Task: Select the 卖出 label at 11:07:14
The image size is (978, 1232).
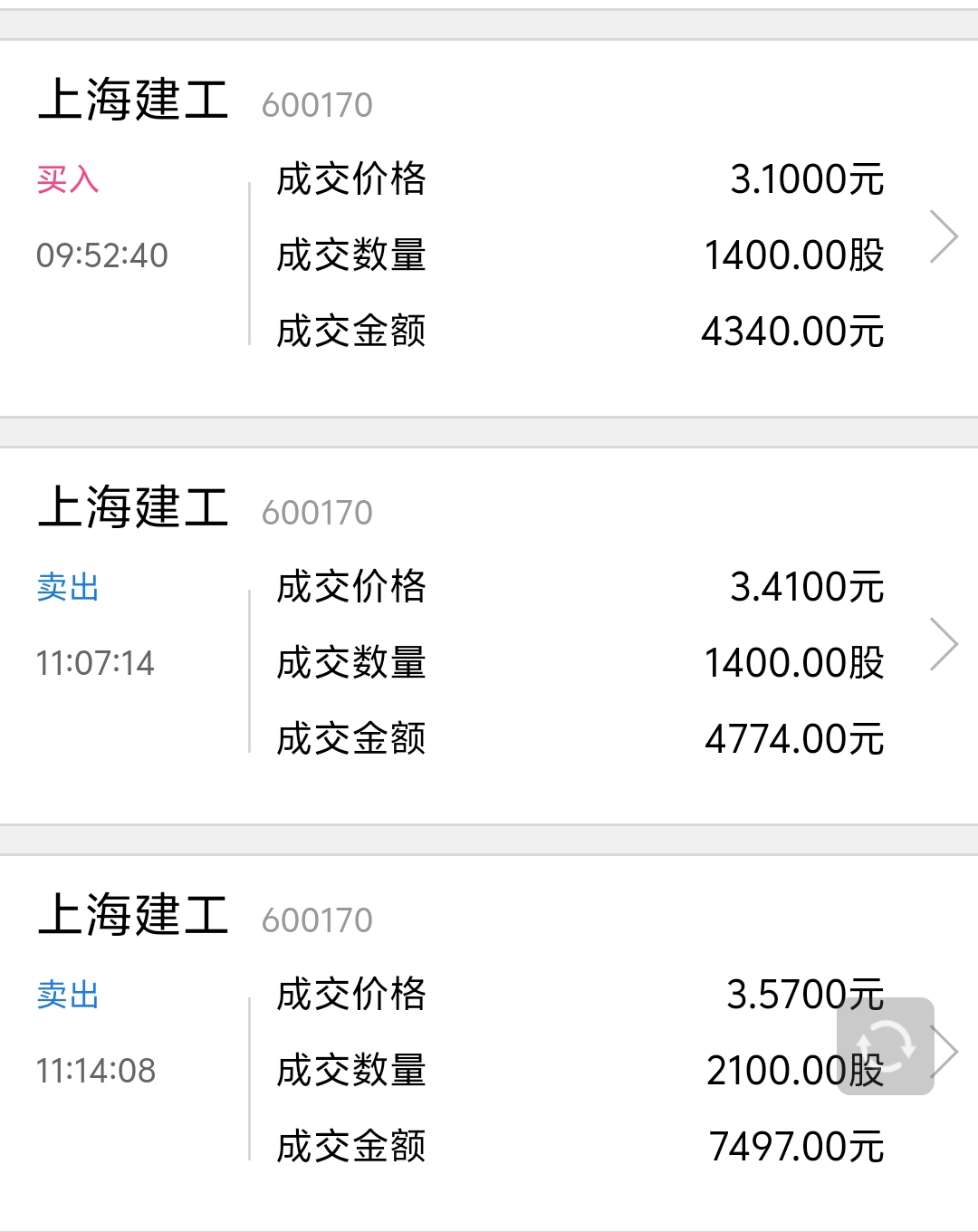Action: pyautogui.click(x=68, y=587)
